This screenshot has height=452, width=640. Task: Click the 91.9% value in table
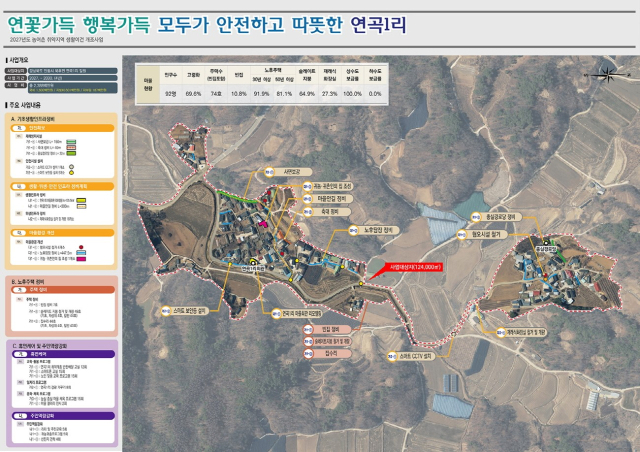pyautogui.click(x=262, y=94)
